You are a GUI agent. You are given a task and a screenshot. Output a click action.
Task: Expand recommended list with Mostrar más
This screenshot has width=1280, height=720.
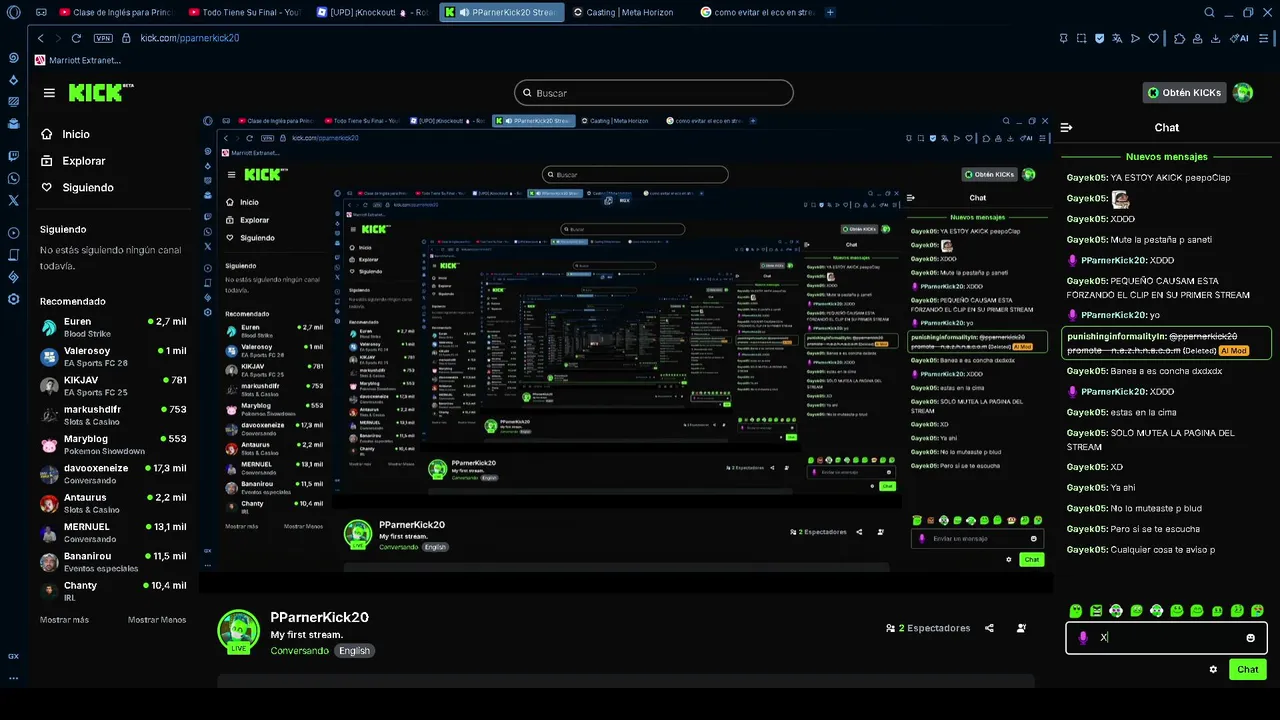64,620
